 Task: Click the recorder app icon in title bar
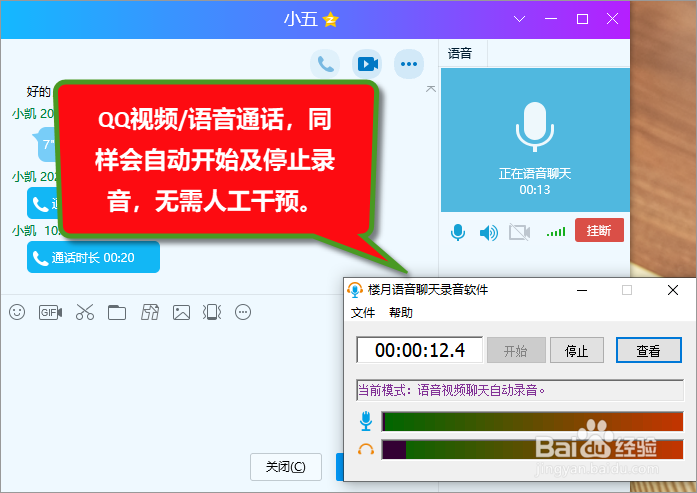point(355,290)
